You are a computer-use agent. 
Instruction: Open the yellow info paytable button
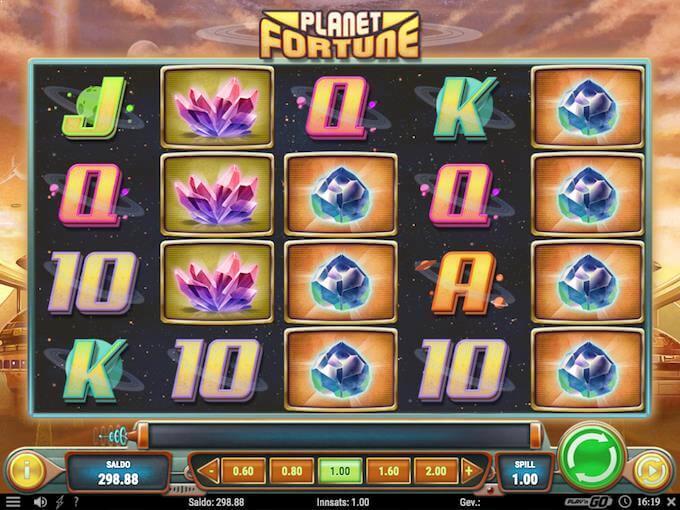(x=27, y=471)
